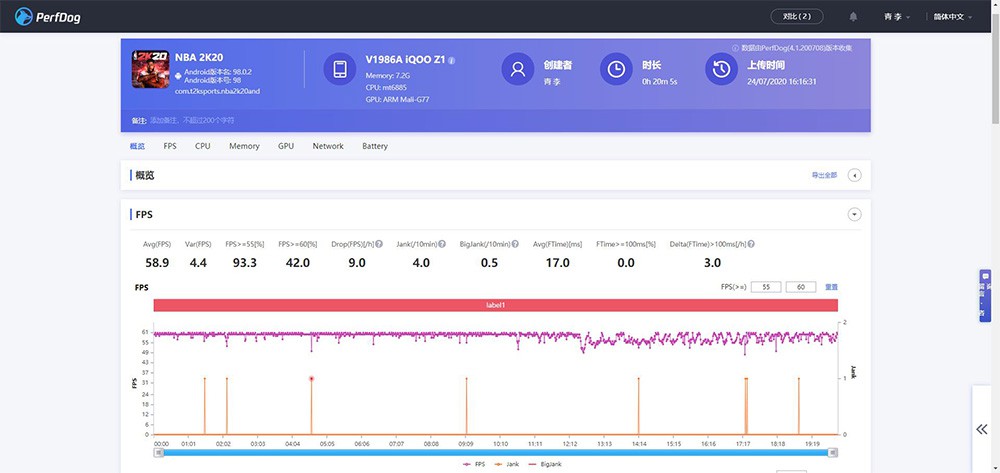Switch to the GPU tab
Screen dimensions: 1000x473
[286, 146]
